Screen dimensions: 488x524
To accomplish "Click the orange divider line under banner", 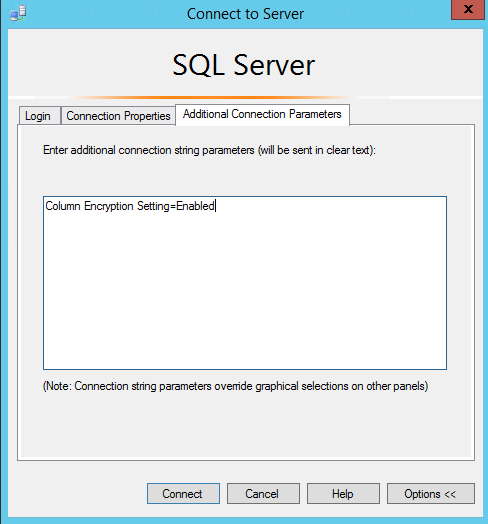I will (x=214, y=98).
